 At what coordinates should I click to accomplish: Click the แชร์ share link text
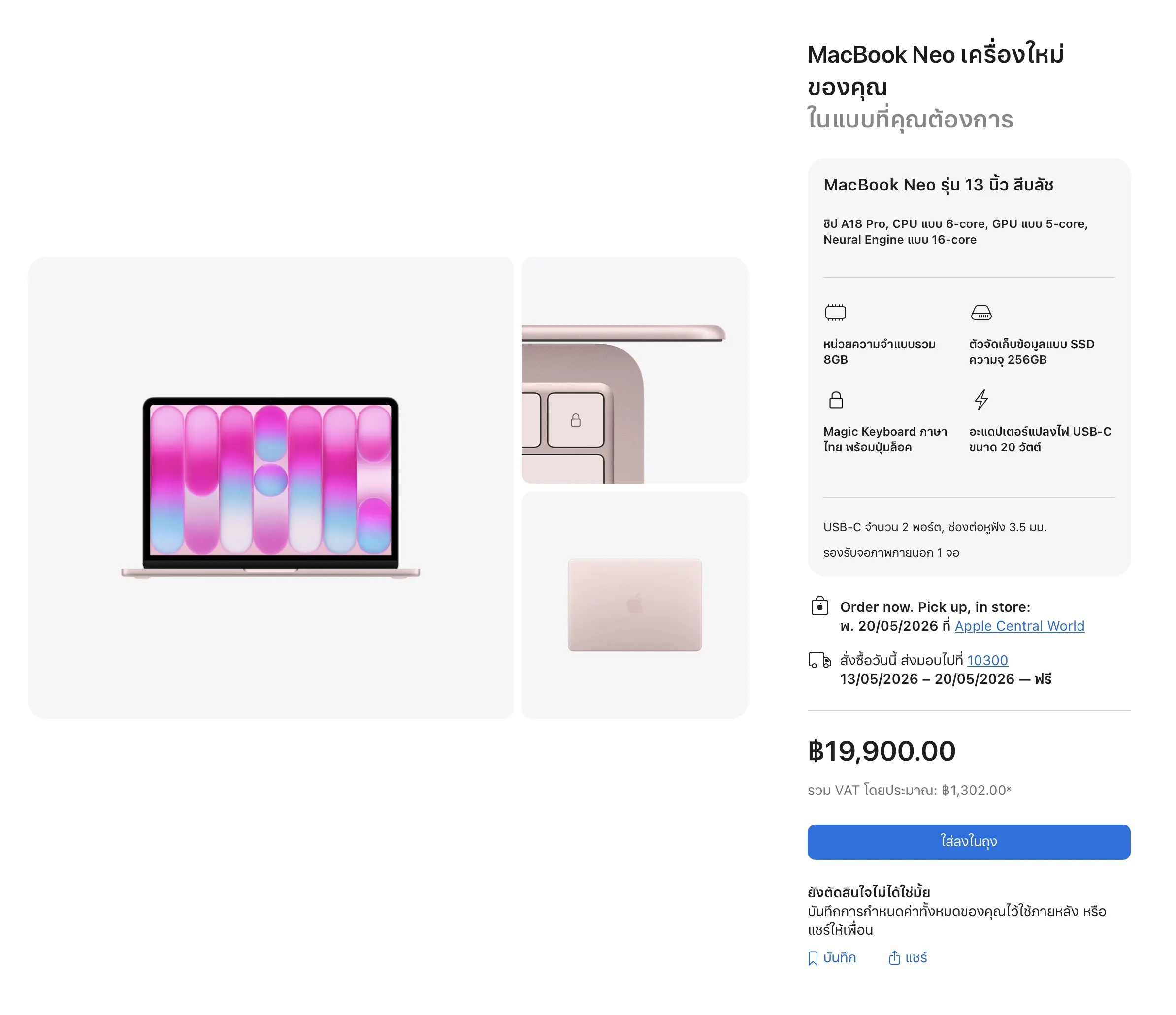(x=916, y=958)
